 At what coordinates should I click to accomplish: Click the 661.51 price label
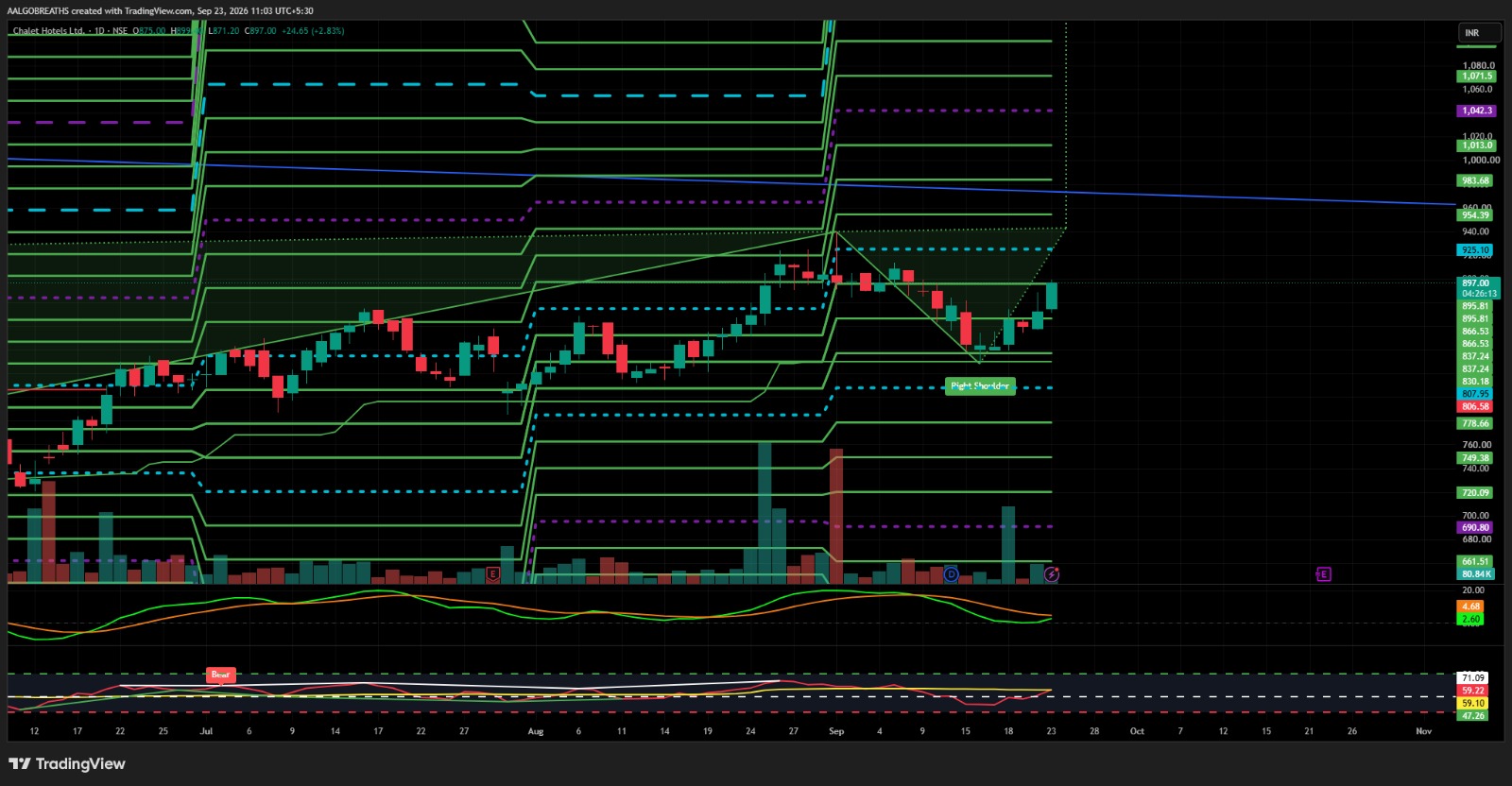tap(1475, 562)
